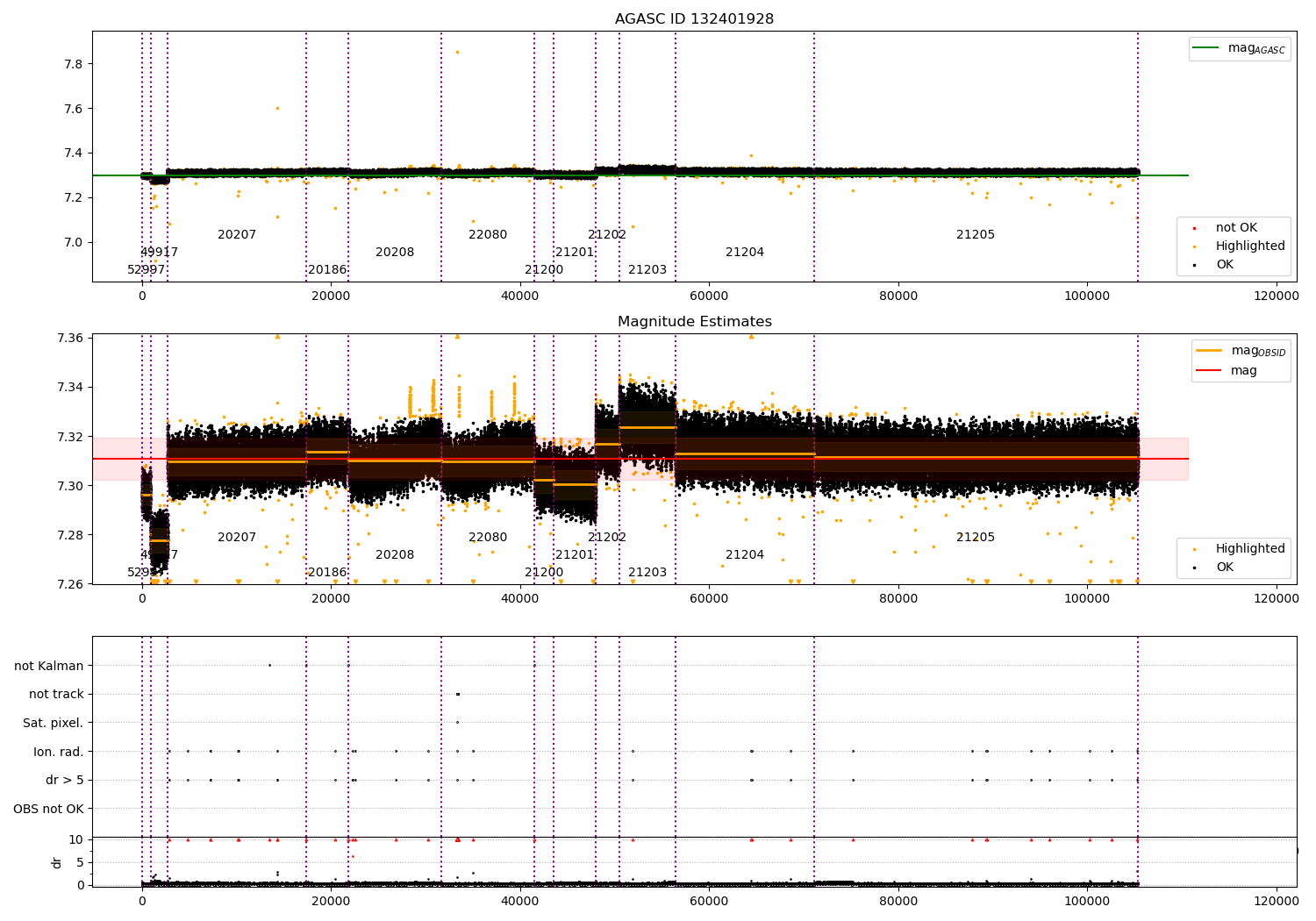This screenshot has height=921, width=1316.
Task: Click obsid label 21202 in the top plot
Action: (x=607, y=235)
